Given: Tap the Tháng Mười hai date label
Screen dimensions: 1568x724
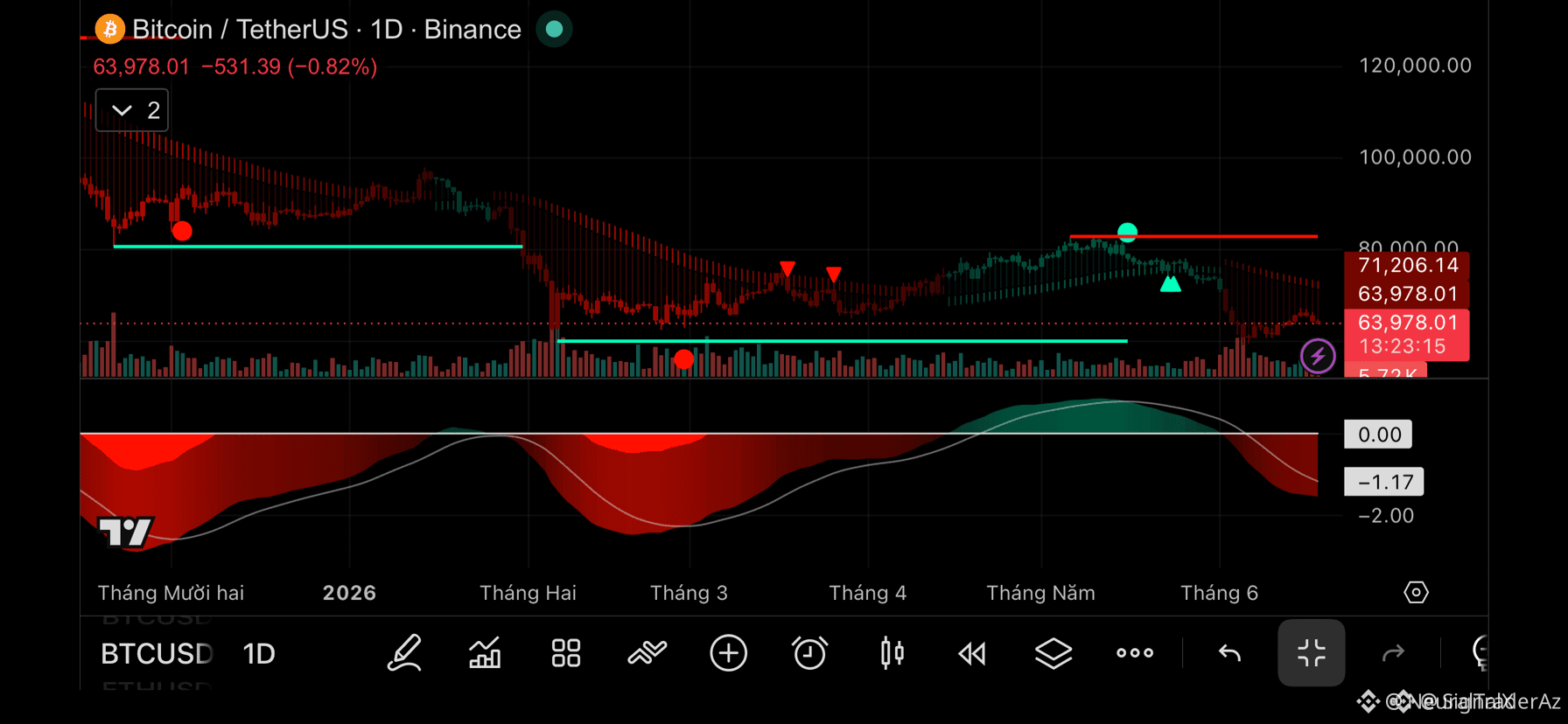Looking at the screenshot, I should [x=171, y=593].
